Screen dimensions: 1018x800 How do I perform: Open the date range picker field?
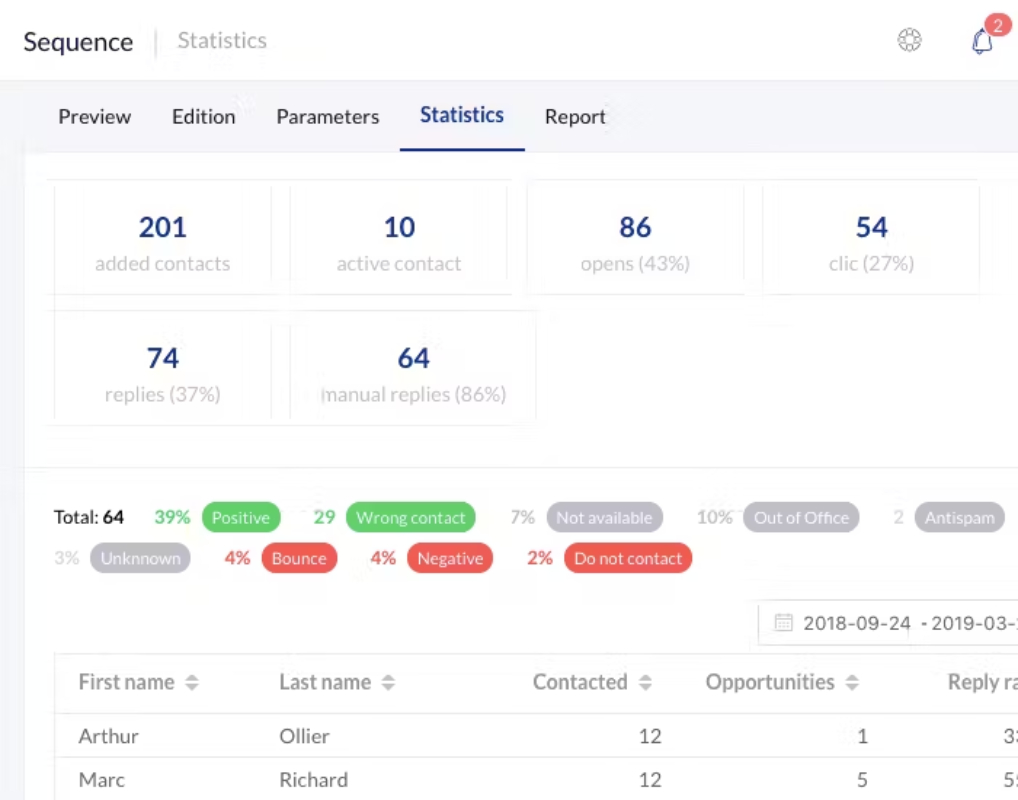click(x=888, y=623)
